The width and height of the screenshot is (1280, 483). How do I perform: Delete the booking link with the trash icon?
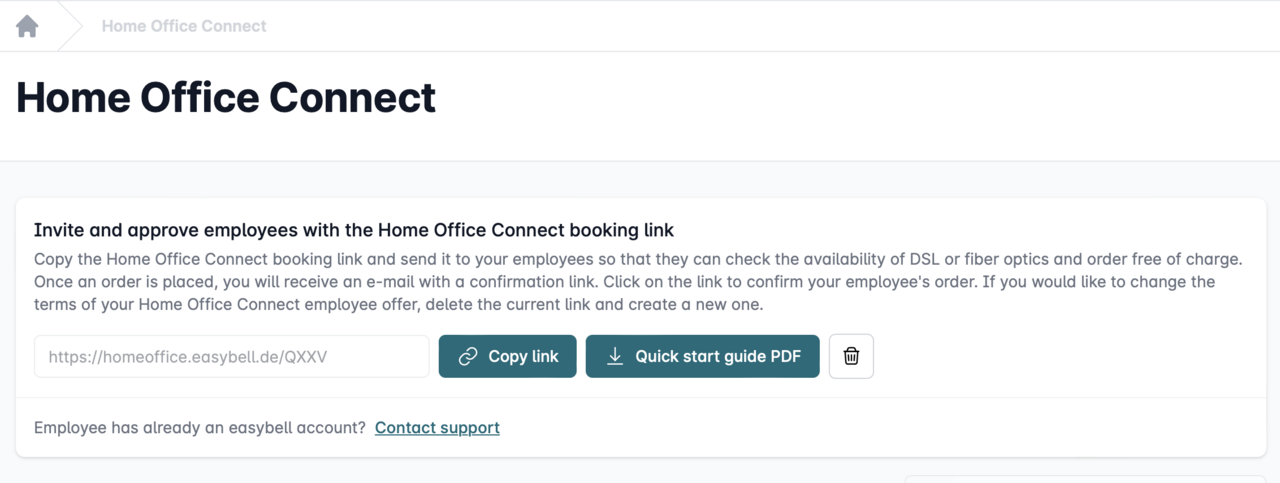851,357
